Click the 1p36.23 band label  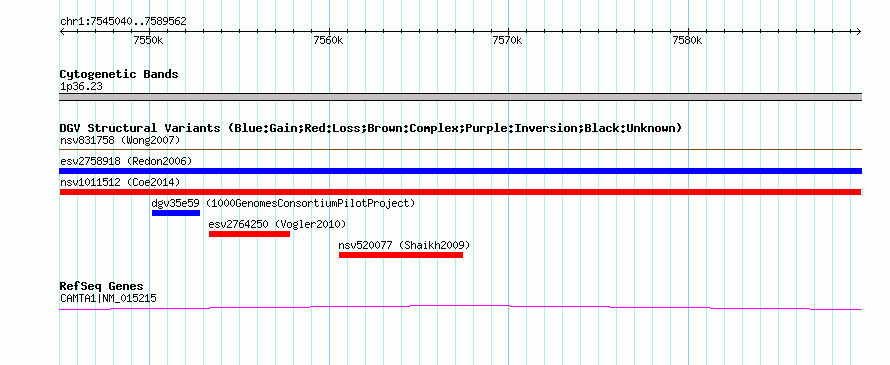81,87
